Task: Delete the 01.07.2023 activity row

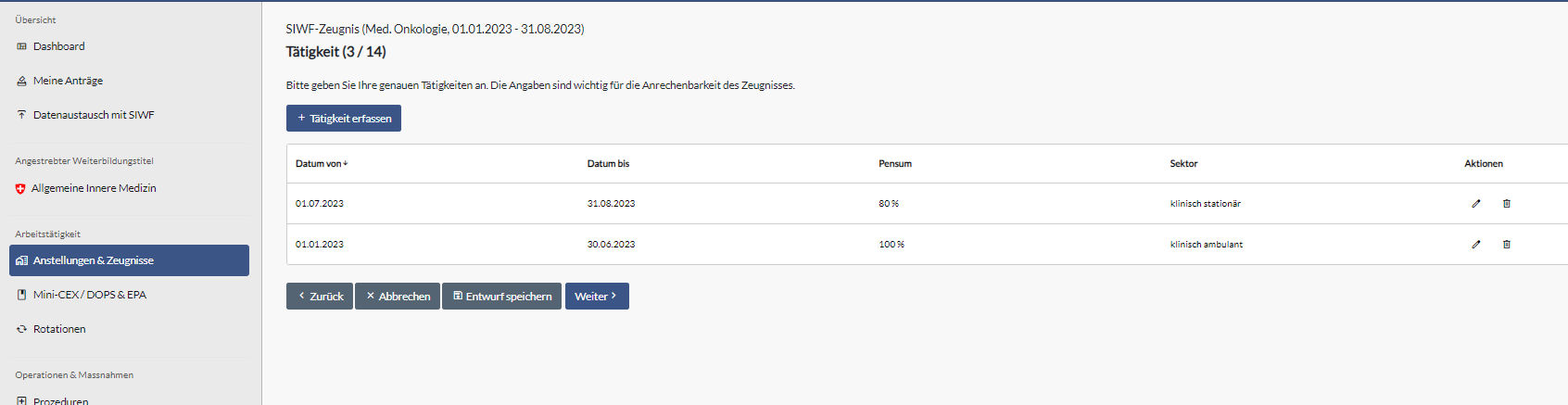Action: (1507, 204)
